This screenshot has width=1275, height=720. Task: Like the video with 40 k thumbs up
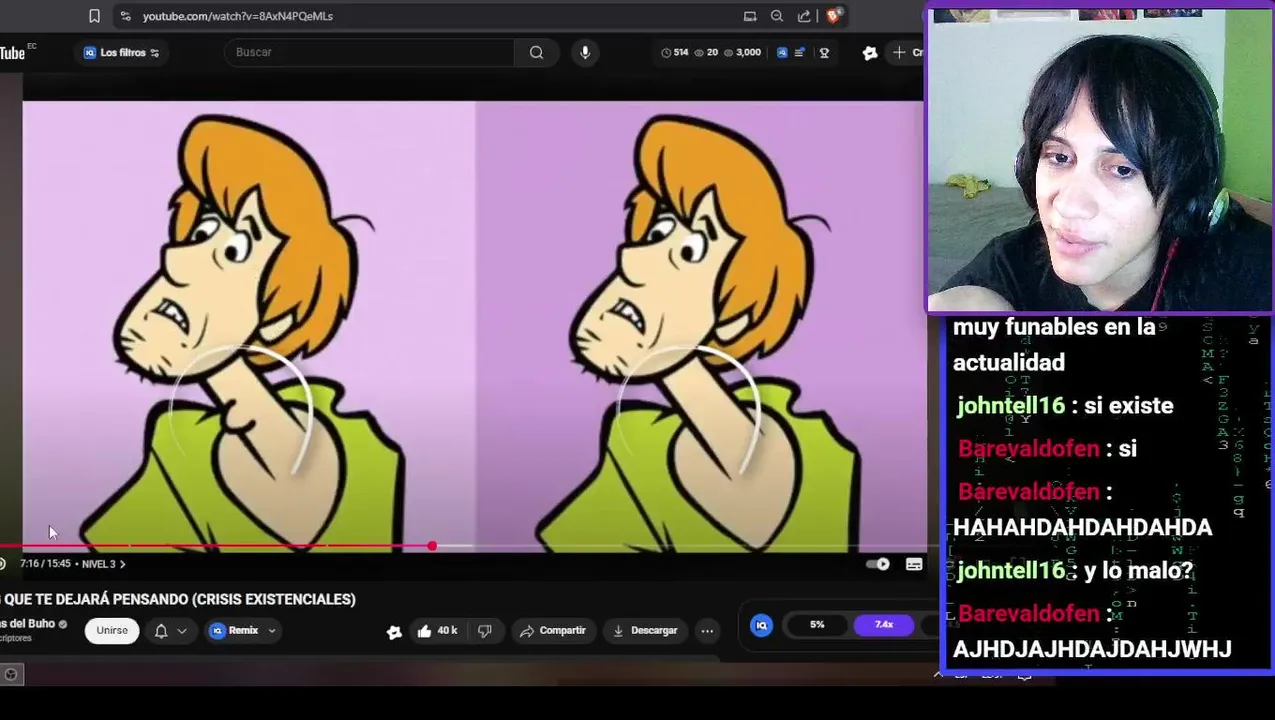437,631
